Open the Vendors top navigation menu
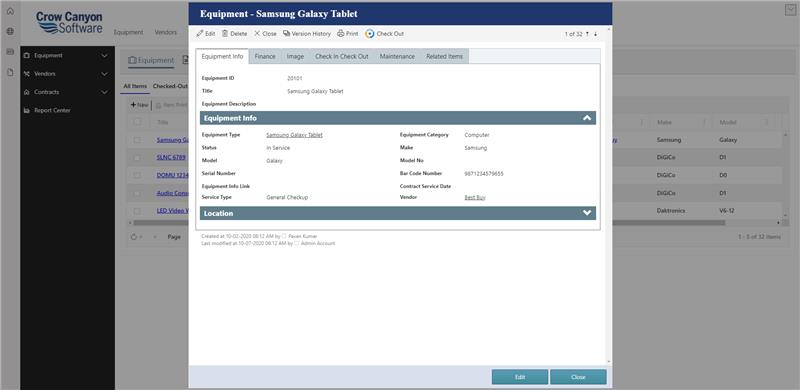Screen dimensions: 800x390 coord(166,32)
